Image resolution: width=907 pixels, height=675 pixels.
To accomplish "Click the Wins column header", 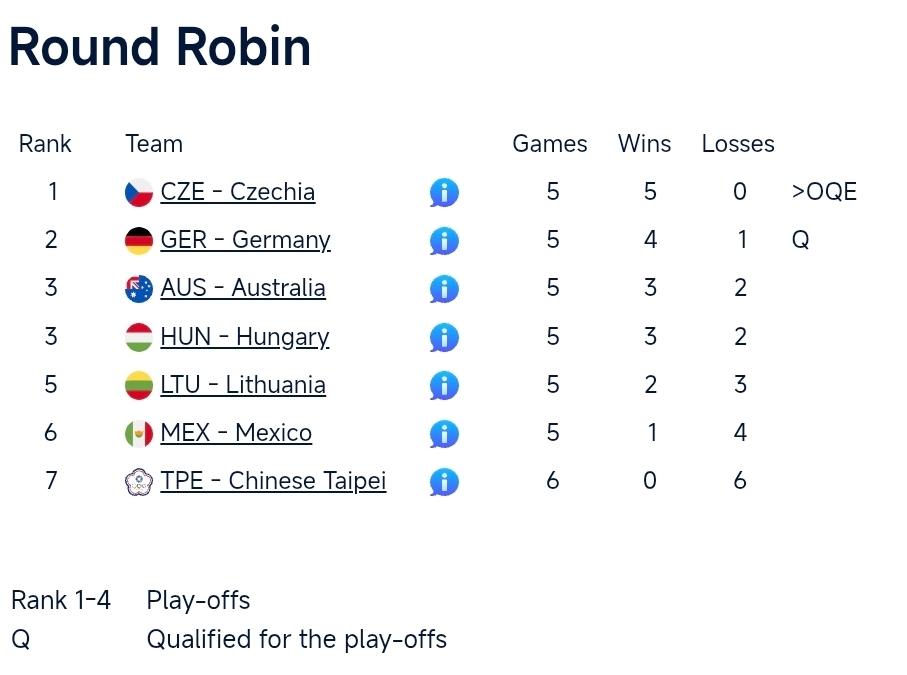I will 644,144.
